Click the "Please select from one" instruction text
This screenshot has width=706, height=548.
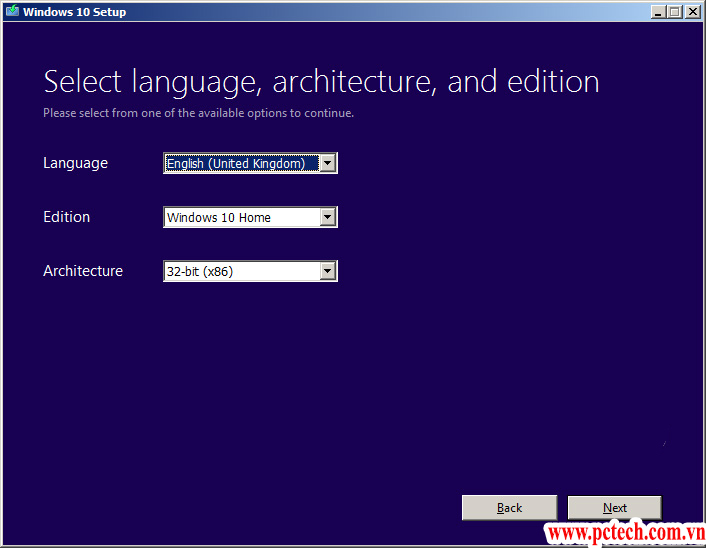click(198, 113)
